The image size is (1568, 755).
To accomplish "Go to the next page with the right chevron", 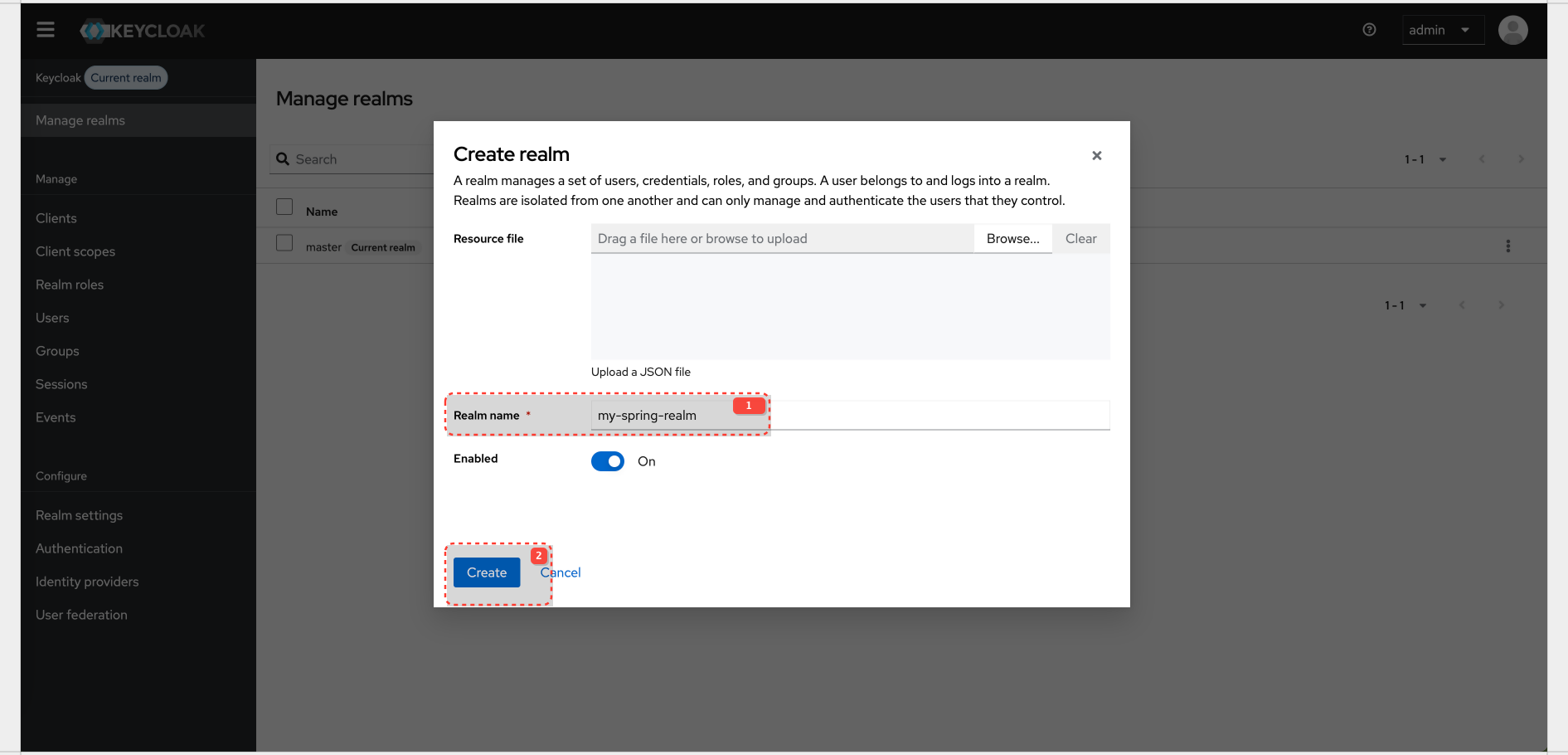I will pyautogui.click(x=1521, y=158).
